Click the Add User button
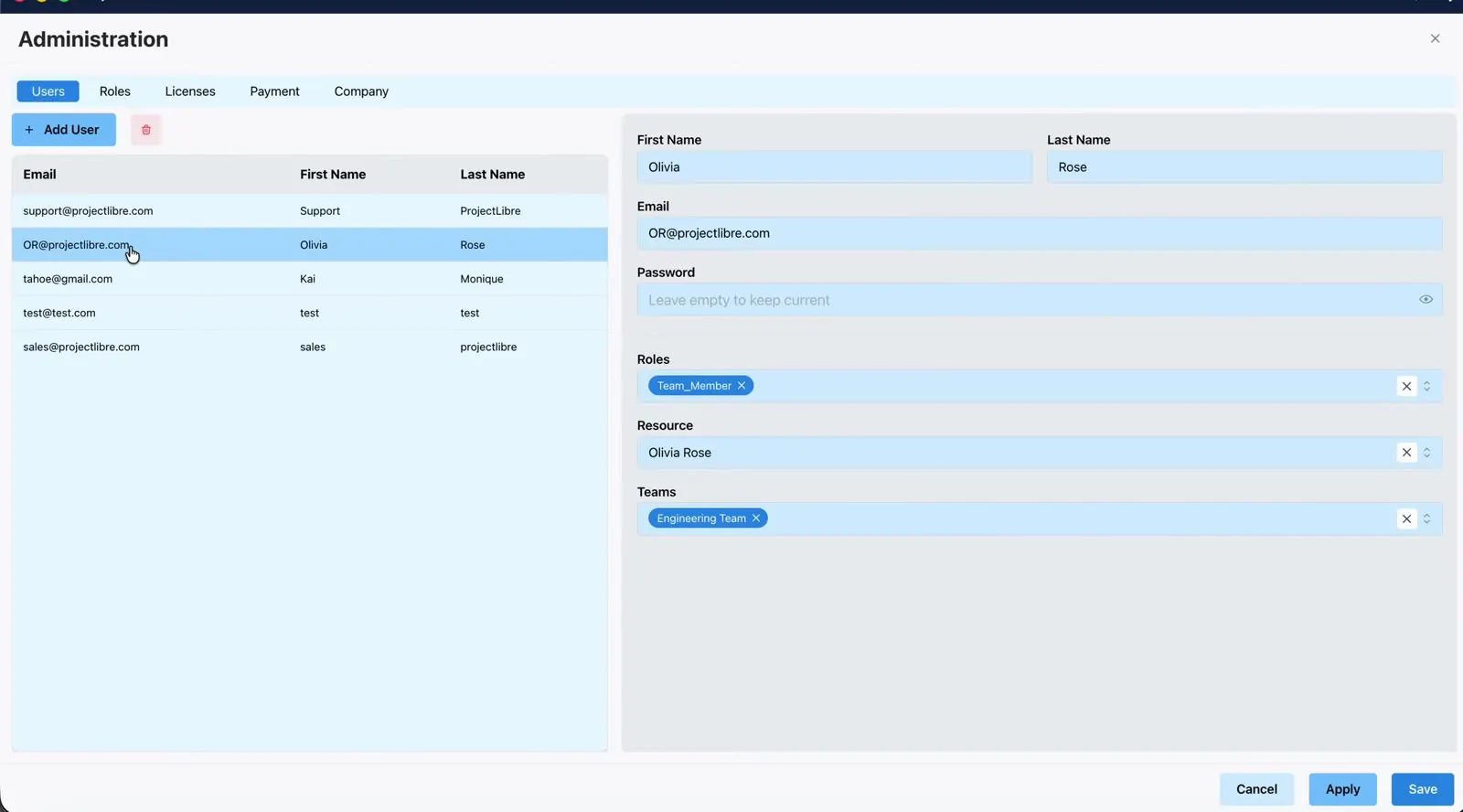The height and width of the screenshot is (812, 1463). (64, 130)
